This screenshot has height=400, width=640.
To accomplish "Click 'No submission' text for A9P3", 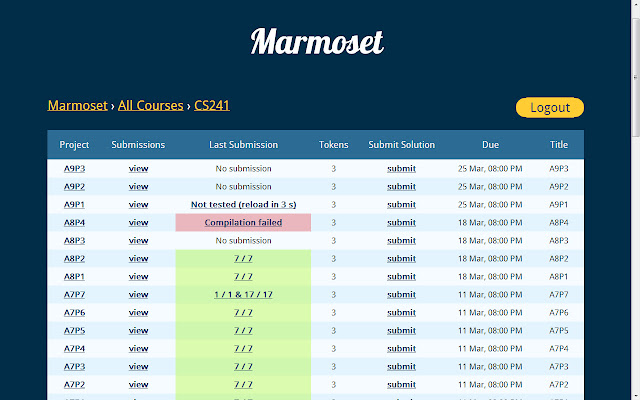I will 243,169.
